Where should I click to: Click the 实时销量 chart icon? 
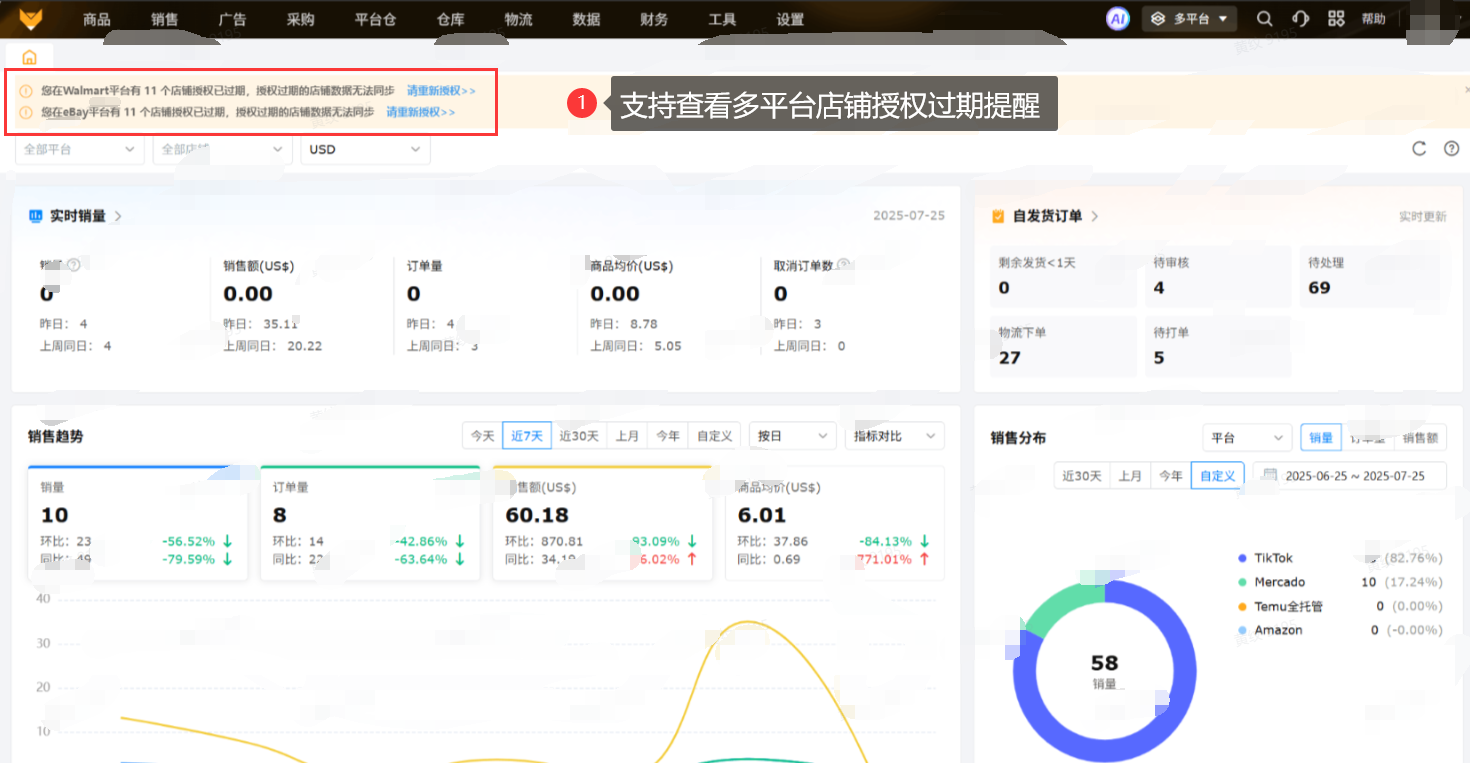[36, 216]
